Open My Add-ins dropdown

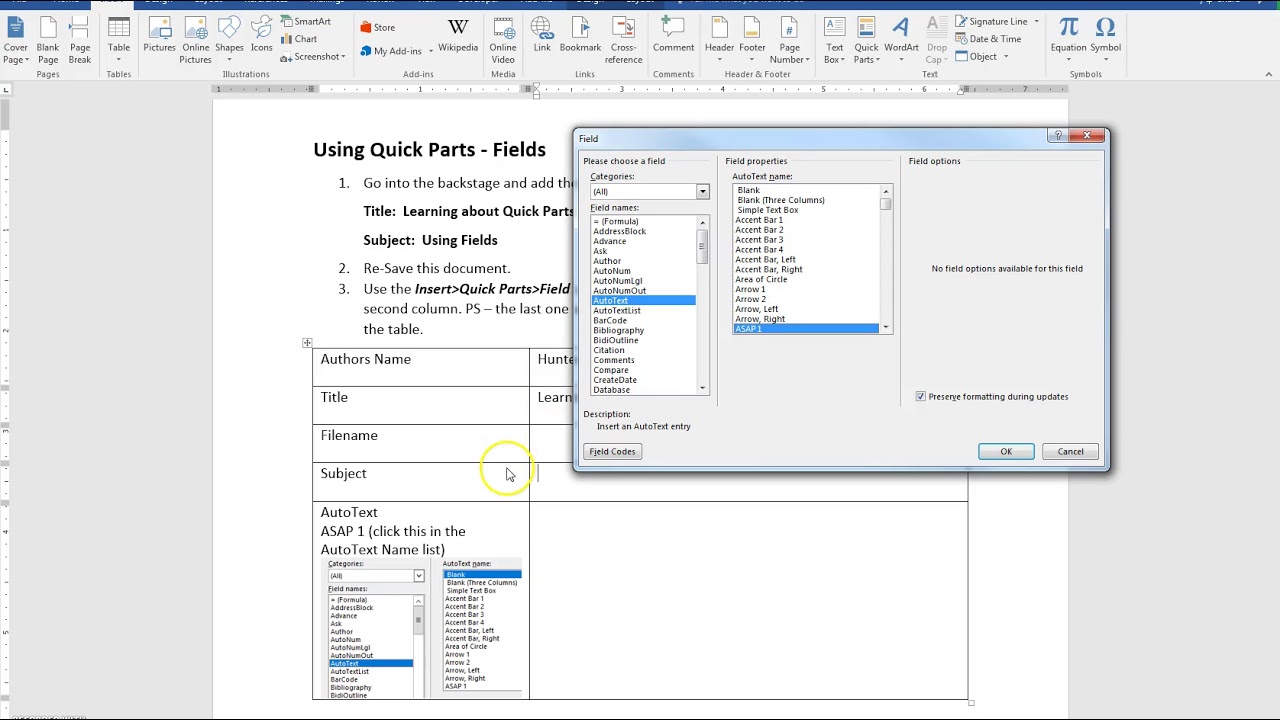(397, 51)
